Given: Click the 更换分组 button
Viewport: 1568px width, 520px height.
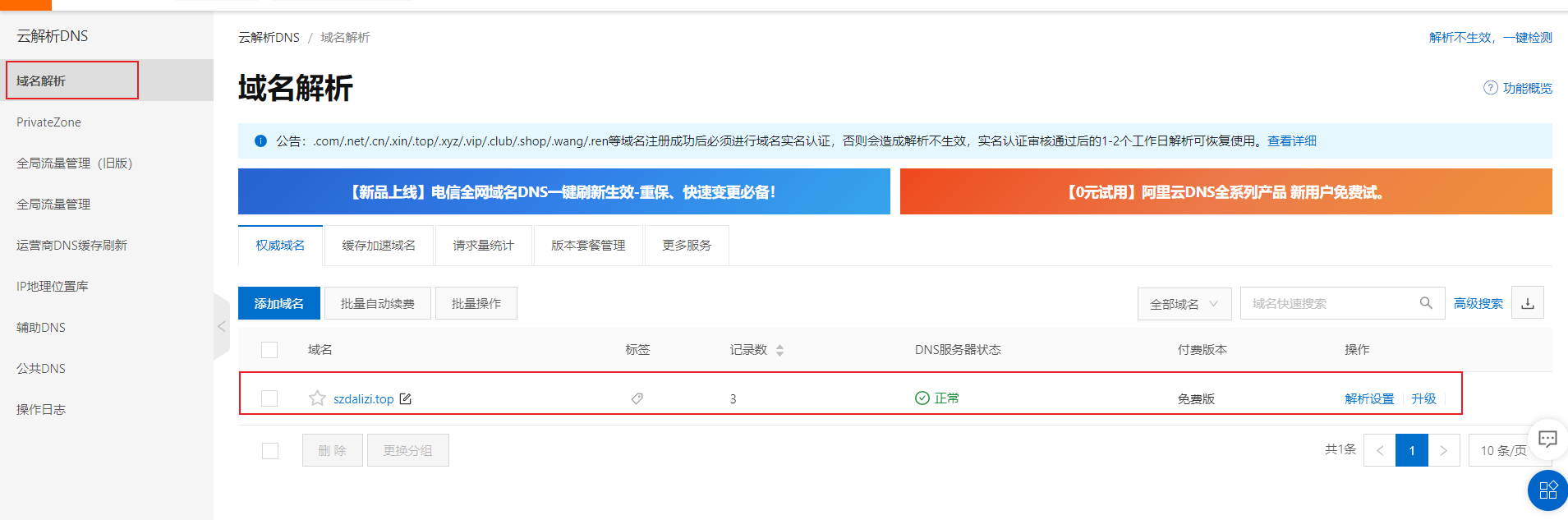Looking at the screenshot, I should click(408, 450).
